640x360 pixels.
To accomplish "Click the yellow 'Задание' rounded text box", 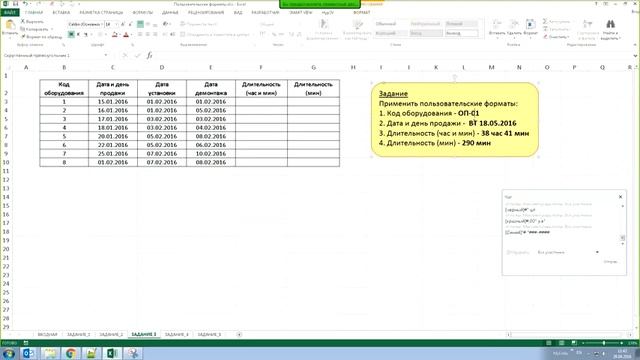I will pyautogui.click(x=455, y=120).
